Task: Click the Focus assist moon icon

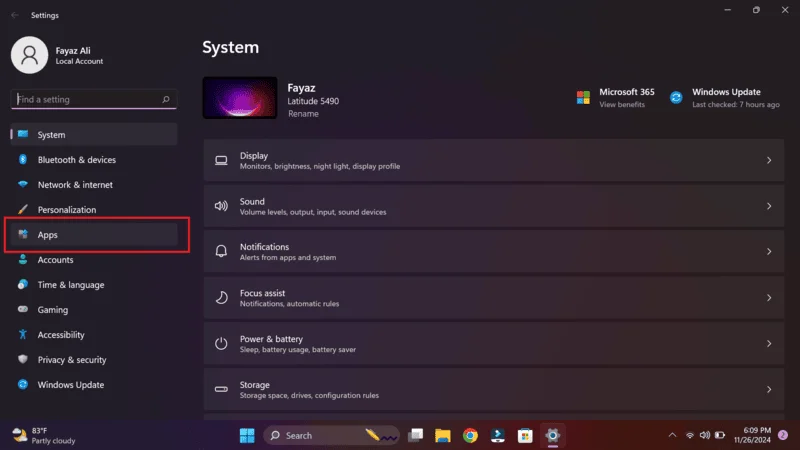Action: [221, 297]
